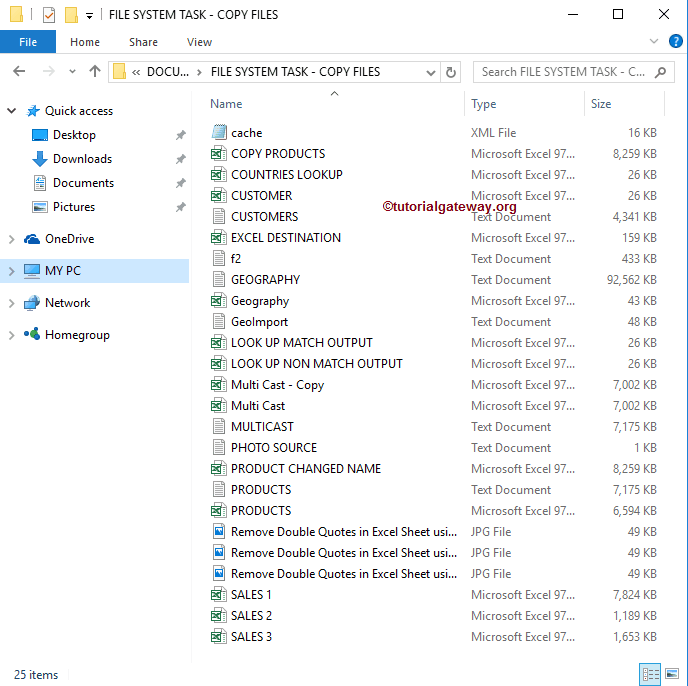688x686 pixels.
Task: Go back with the Back arrow
Action: [x=19, y=71]
